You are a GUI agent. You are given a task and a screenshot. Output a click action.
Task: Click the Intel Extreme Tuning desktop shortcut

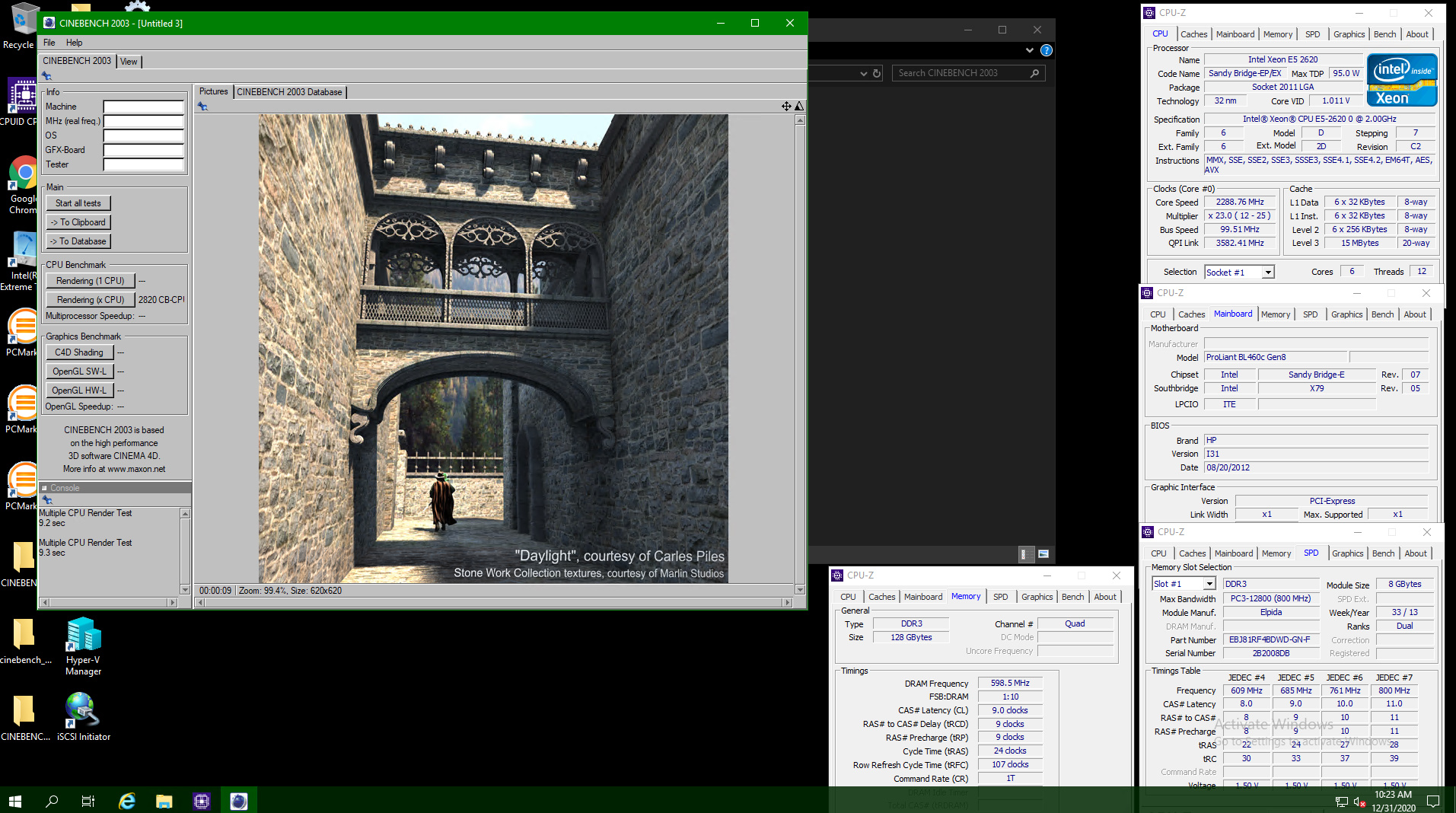21,261
